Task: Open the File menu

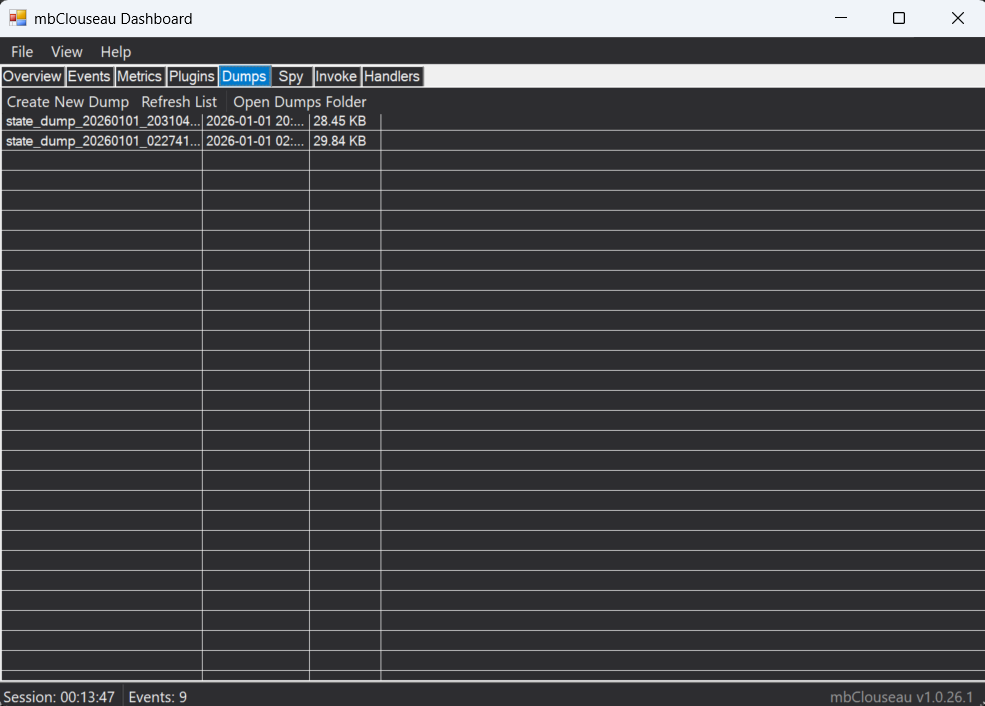Action: coord(21,51)
